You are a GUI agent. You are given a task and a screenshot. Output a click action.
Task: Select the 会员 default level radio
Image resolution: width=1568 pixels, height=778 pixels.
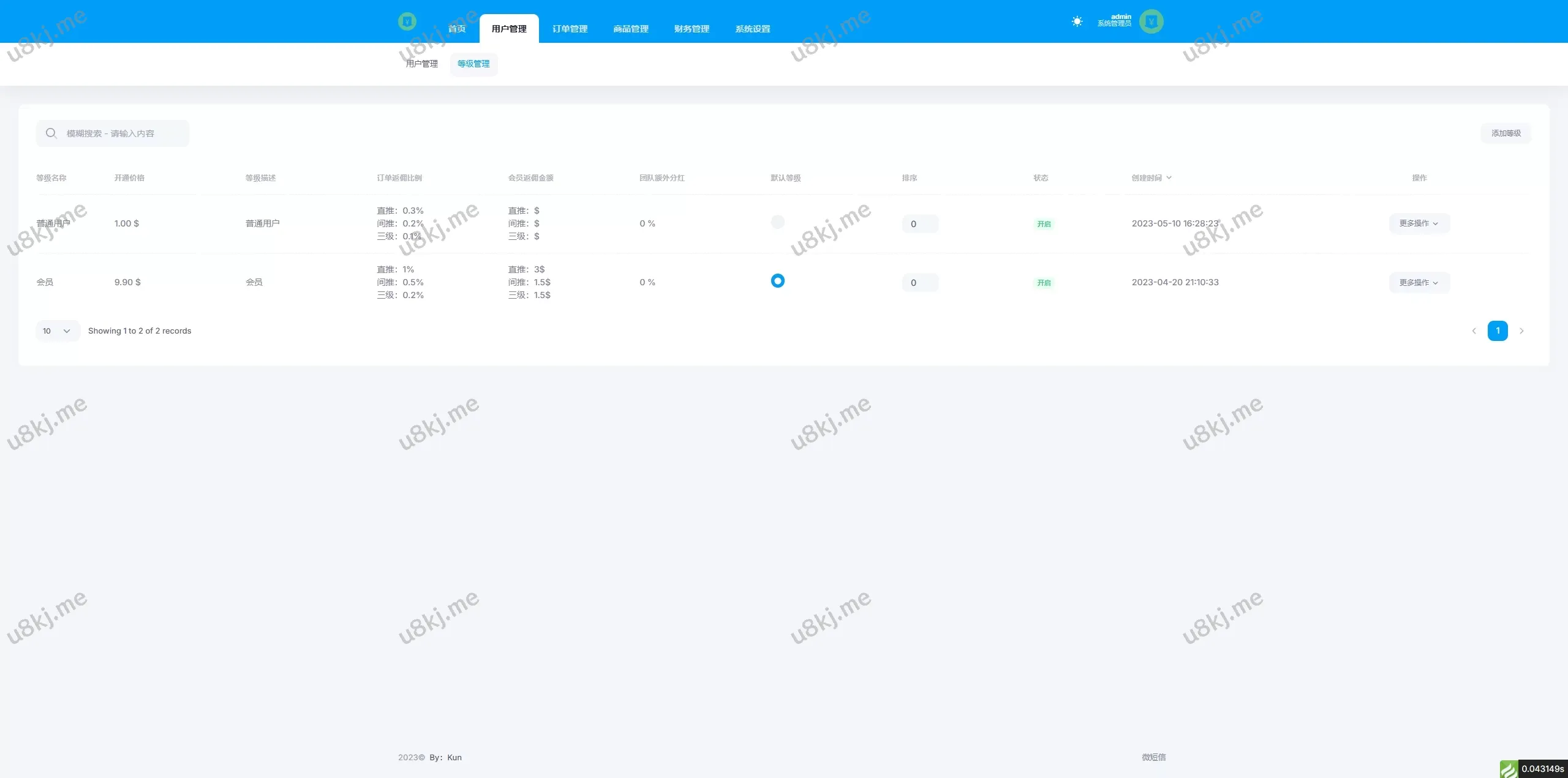click(777, 281)
